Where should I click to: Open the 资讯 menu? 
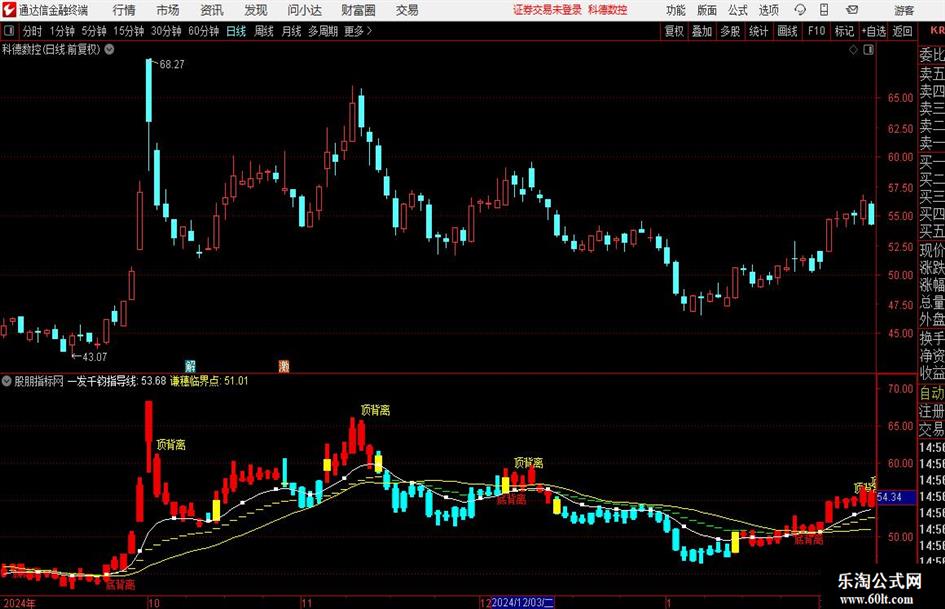coord(212,10)
